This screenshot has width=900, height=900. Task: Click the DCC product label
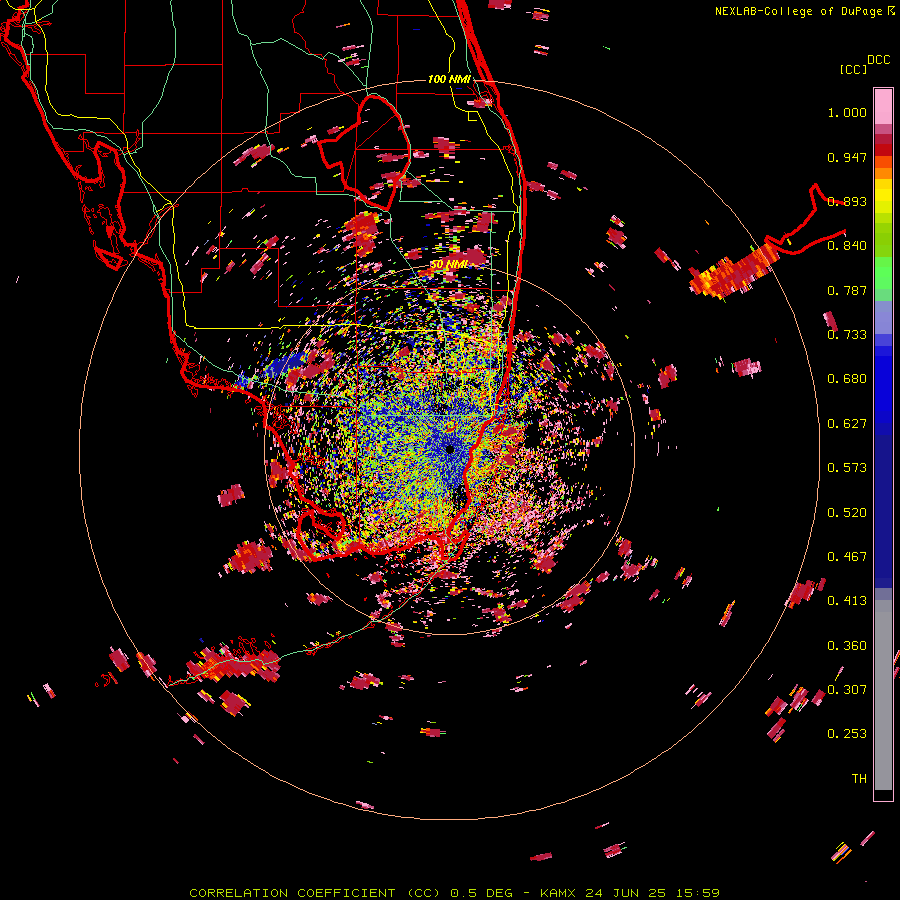tap(878, 60)
